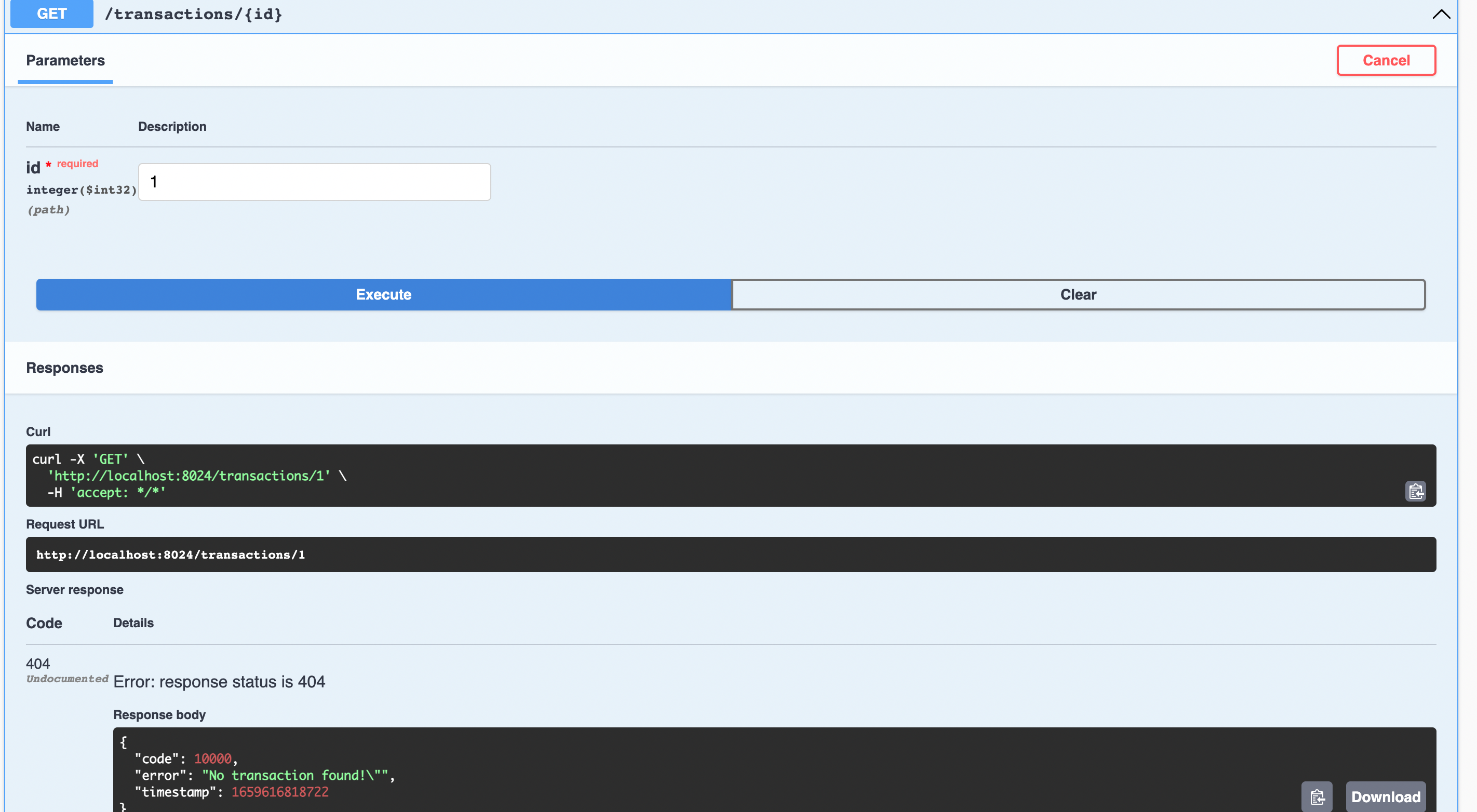This screenshot has width=1477, height=812.
Task: Select the timestamp value in response
Action: (x=280, y=791)
